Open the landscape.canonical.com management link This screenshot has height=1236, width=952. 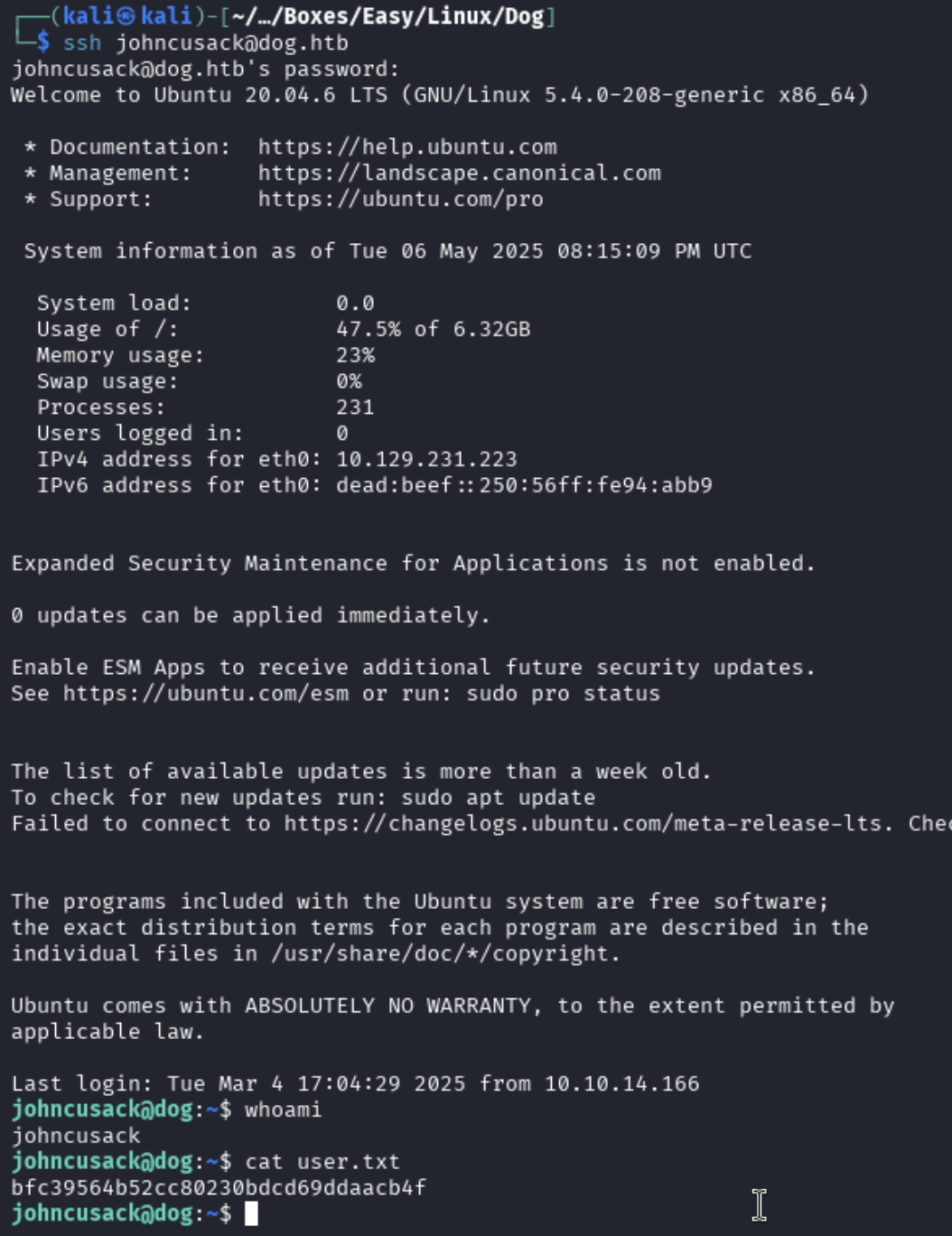(x=459, y=173)
